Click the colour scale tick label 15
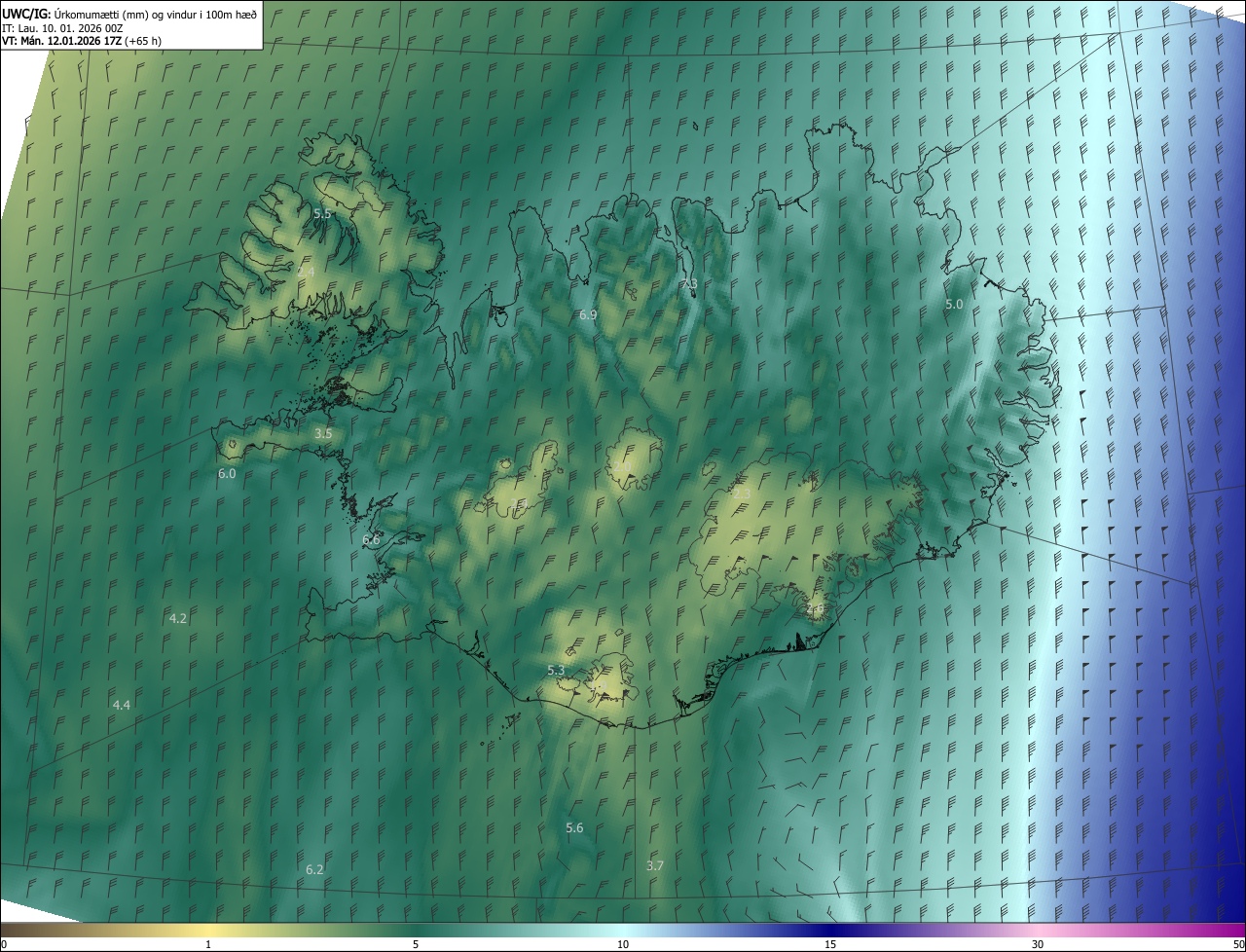Screen dimensions: 1246x952 coord(830,944)
